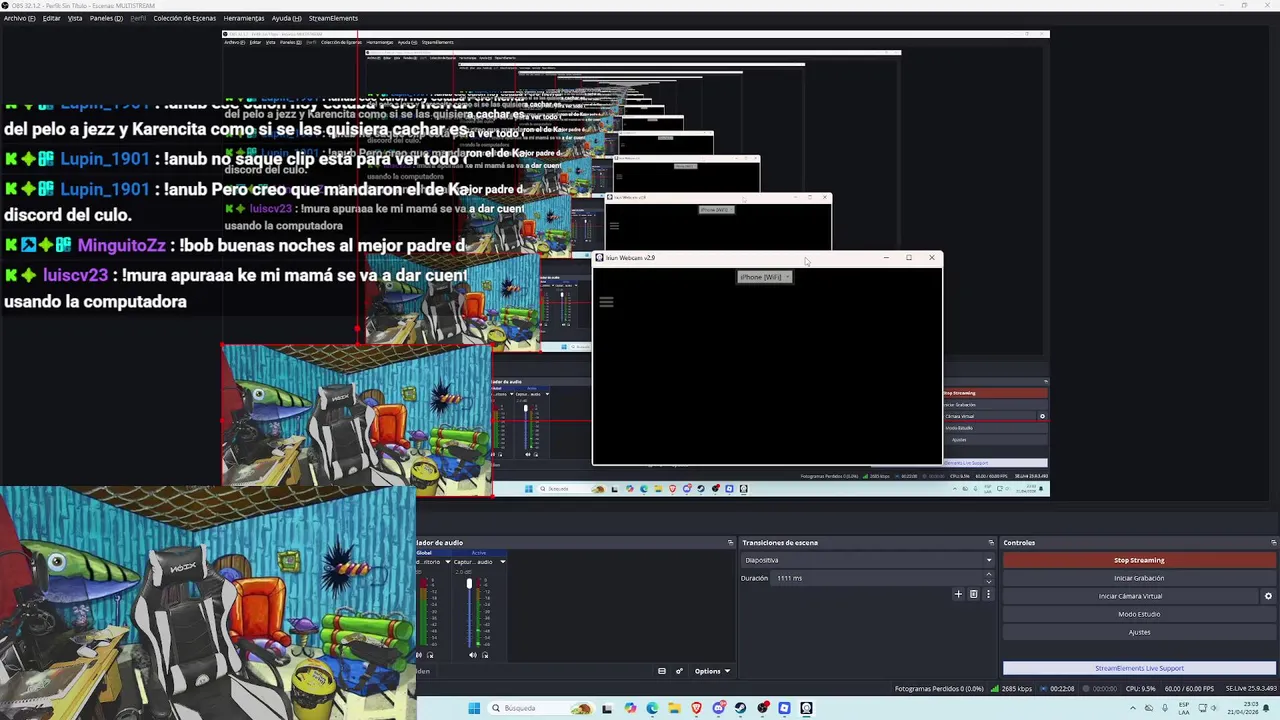This screenshot has height=720, width=1280.
Task: Open transition properties three-dots menu
Action: [x=988, y=594]
